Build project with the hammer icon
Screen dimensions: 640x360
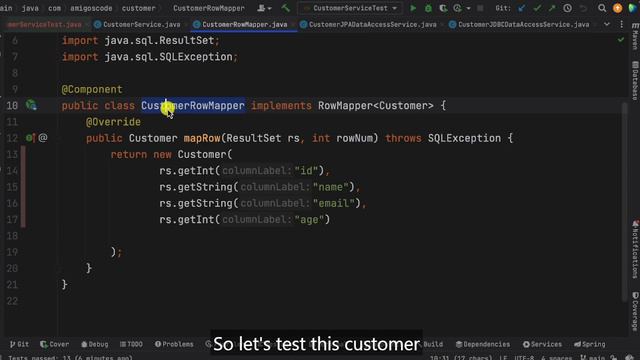click(285, 8)
